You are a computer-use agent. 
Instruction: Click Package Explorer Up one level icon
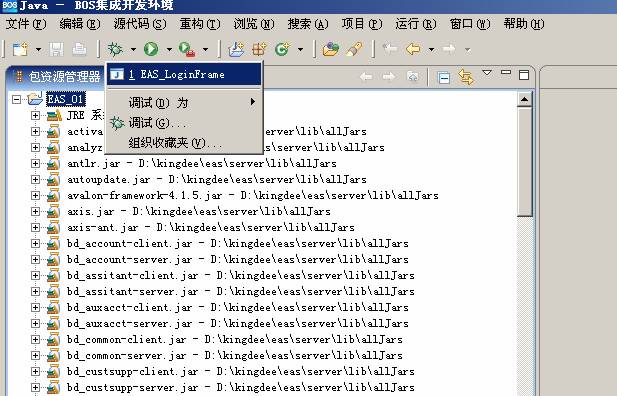click(412, 76)
